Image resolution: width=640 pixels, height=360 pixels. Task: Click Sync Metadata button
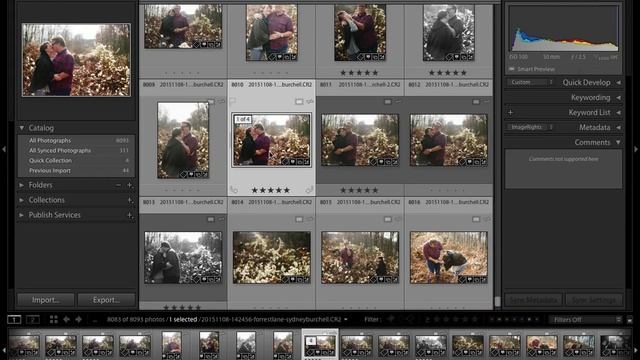pyautogui.click(x=533, y=300)
